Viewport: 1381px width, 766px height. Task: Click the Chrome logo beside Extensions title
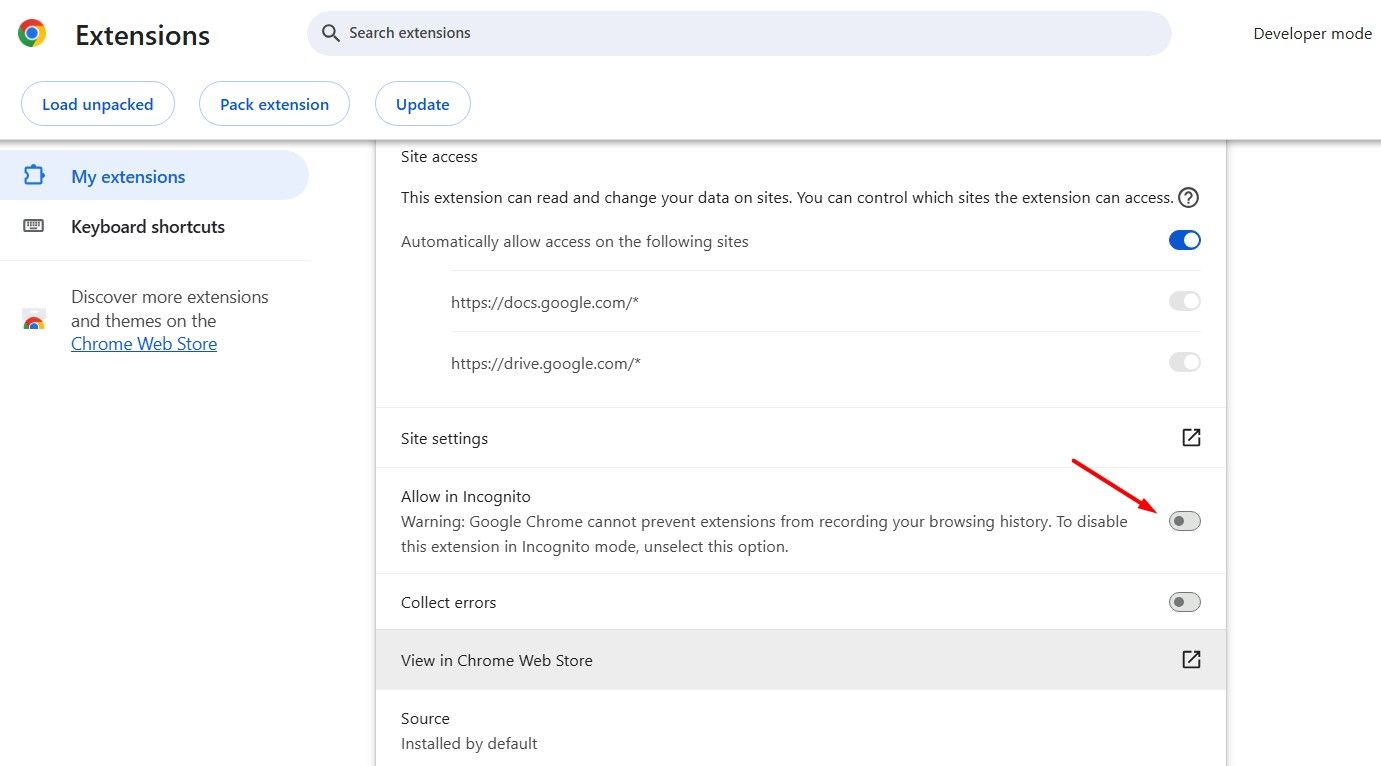coord(32,34)
